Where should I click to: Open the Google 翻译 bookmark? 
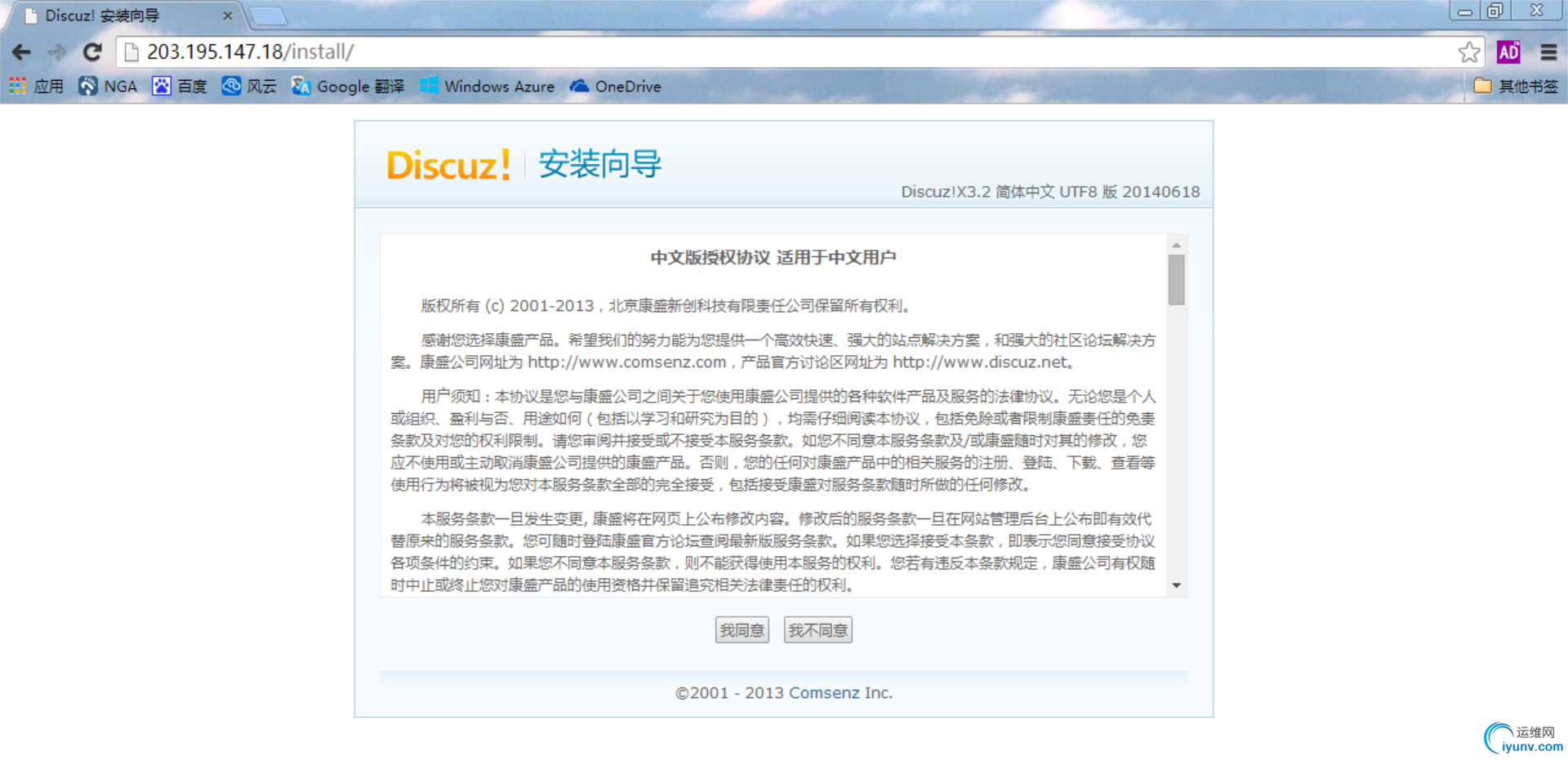[348, 87]
